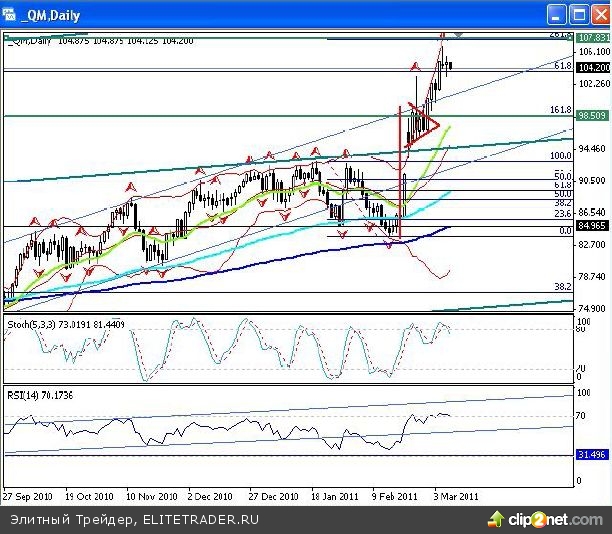Select the red vertical line on chart
The width and height of the screenshot is (612, 534).
point(401,170)
